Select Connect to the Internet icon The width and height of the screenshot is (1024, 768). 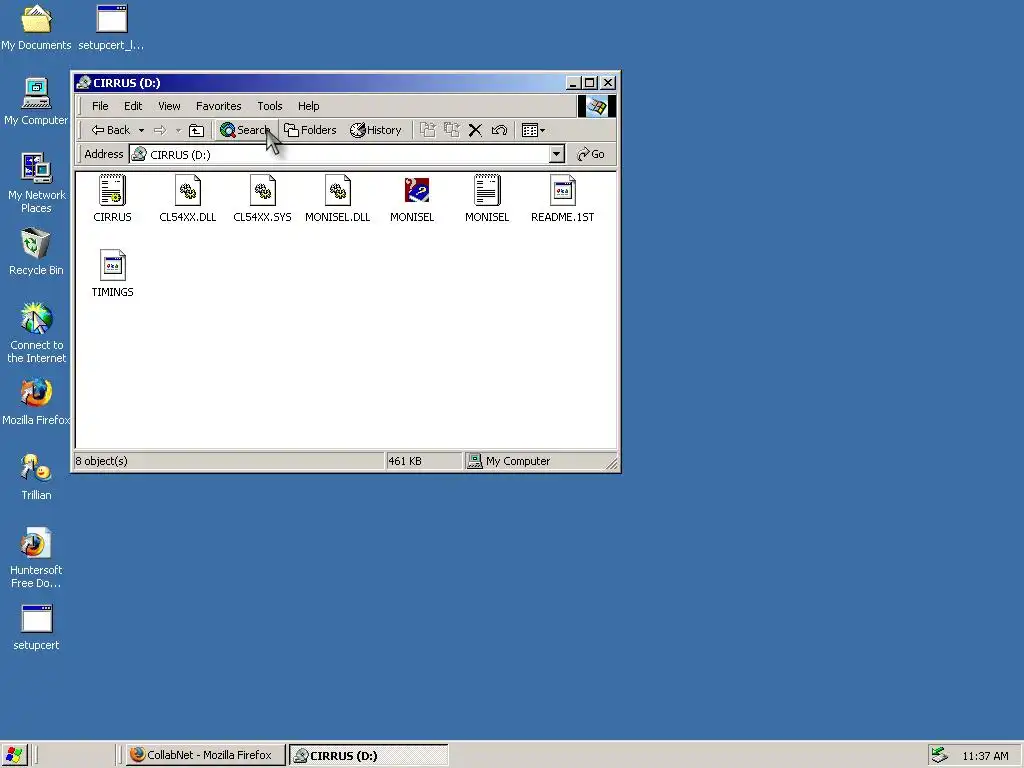click(37, 332)
